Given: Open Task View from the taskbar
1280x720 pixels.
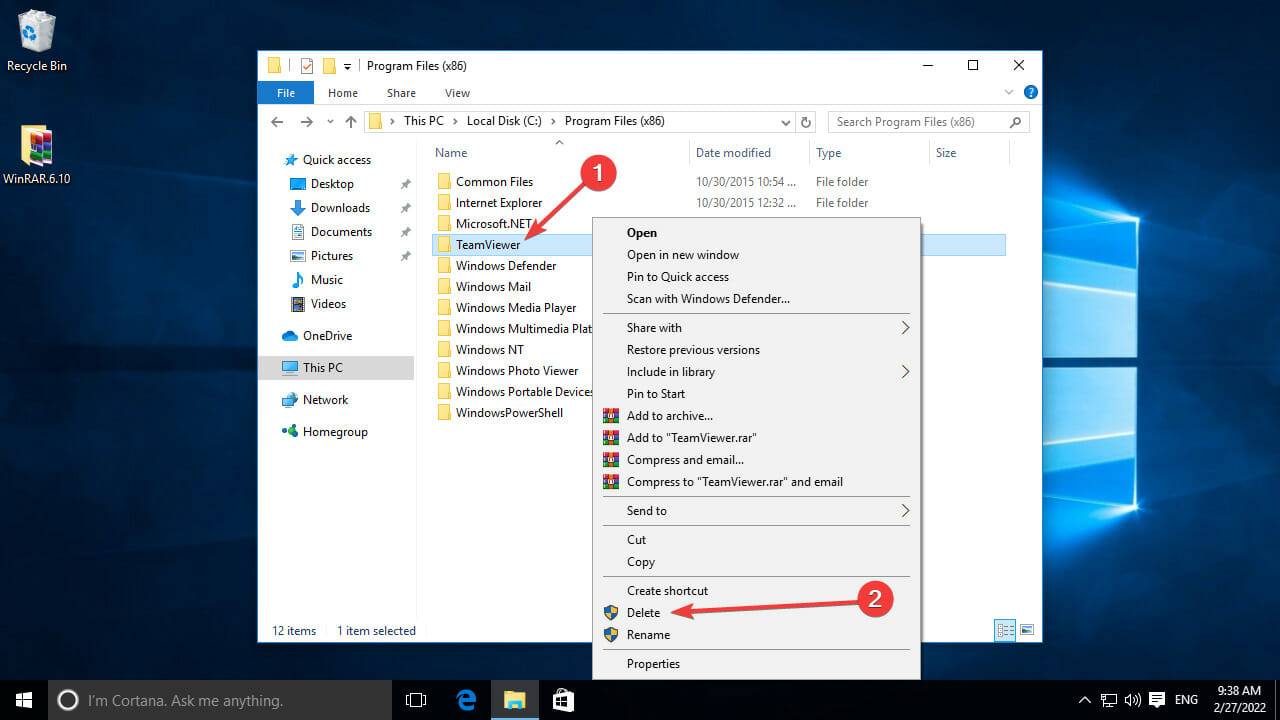Looking at the screenshot, I should tap(415, 700).
